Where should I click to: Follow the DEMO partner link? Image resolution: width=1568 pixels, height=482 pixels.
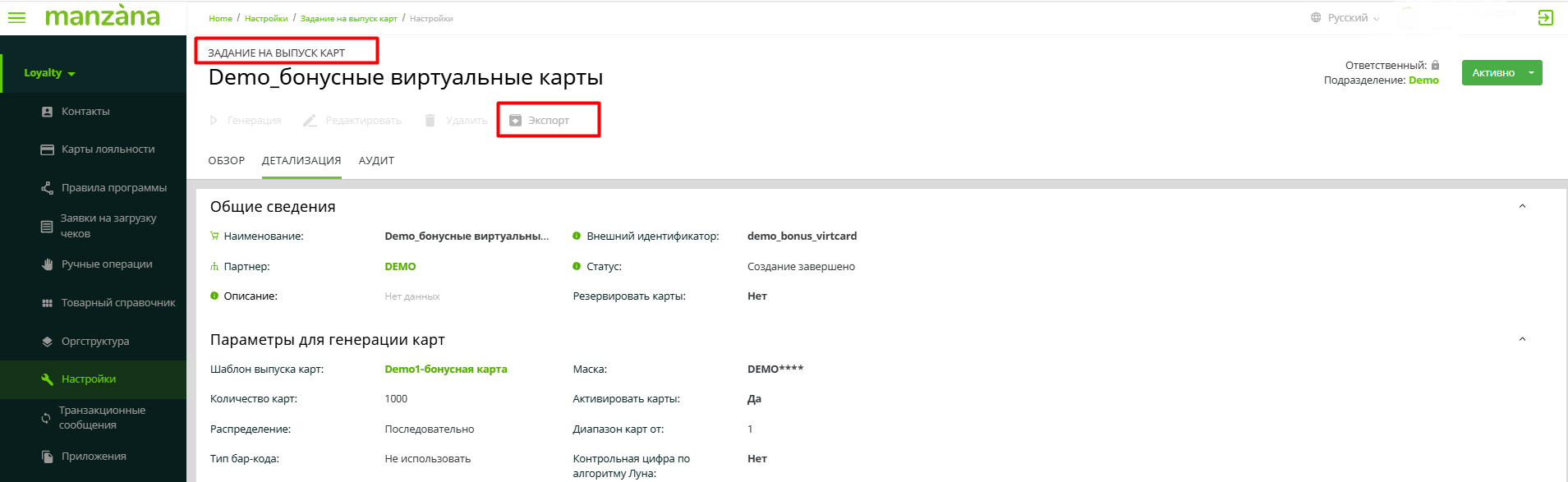400,267
